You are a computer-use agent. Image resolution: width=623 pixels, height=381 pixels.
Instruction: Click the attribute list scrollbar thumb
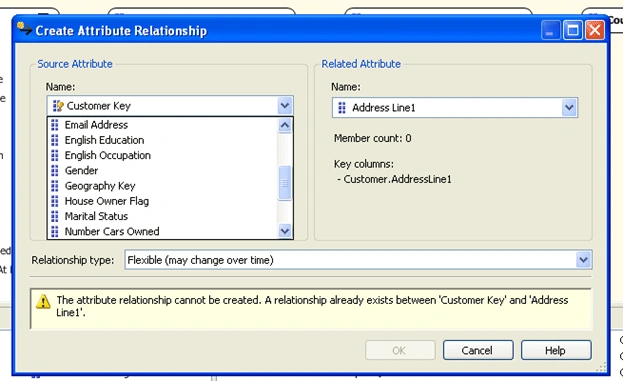[284, 183]
